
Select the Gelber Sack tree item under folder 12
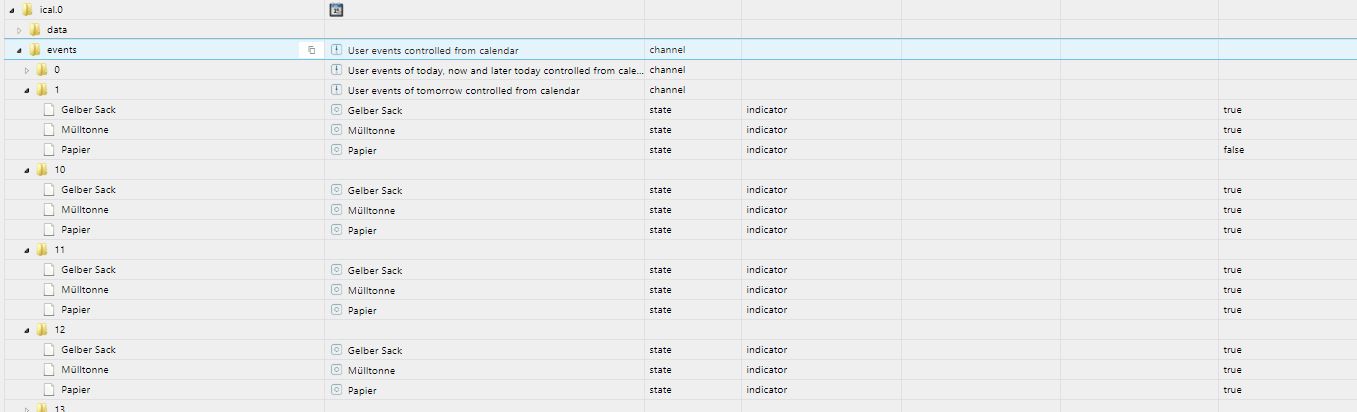88,350
